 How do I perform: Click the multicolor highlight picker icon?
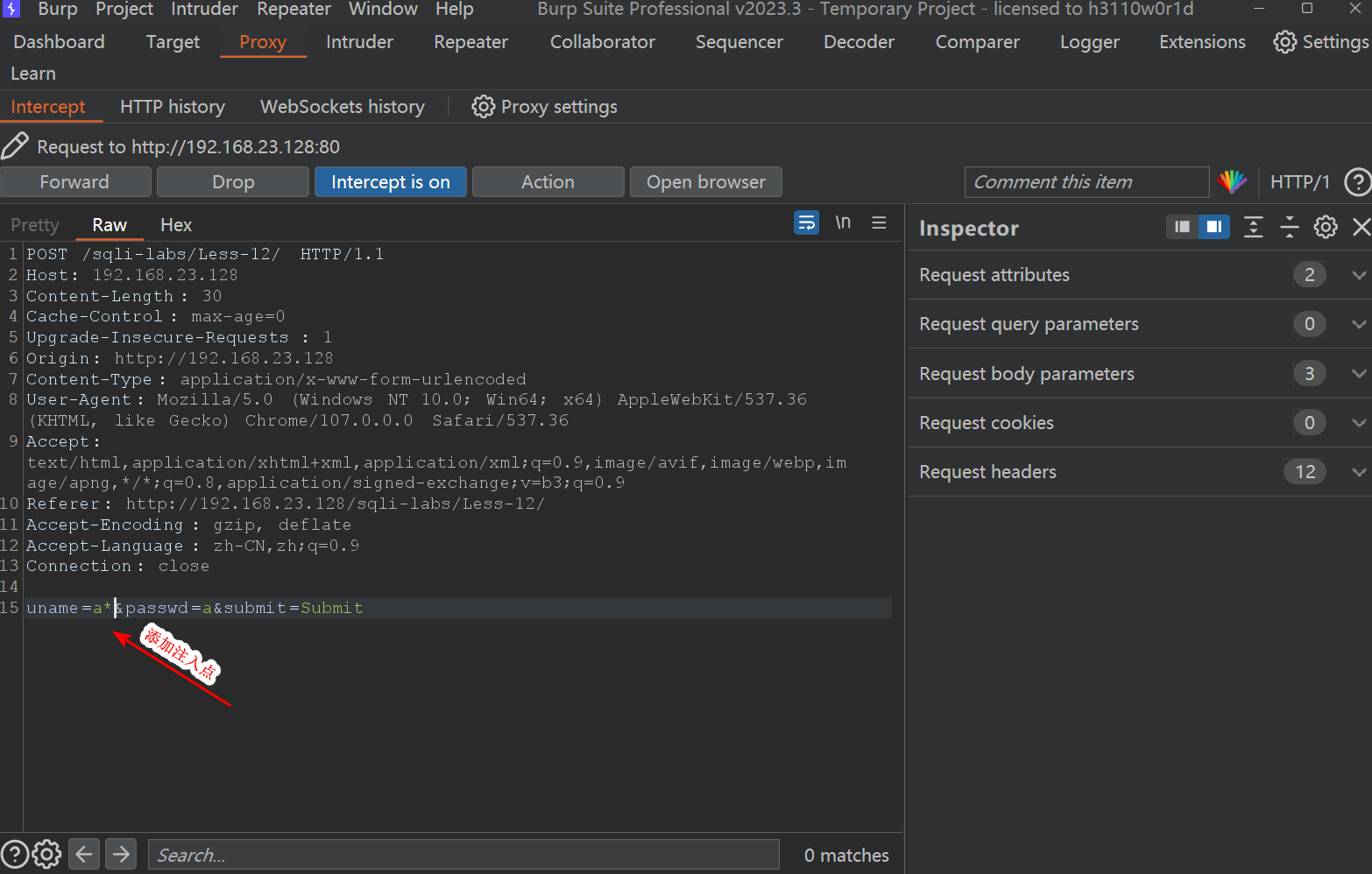1232,182
